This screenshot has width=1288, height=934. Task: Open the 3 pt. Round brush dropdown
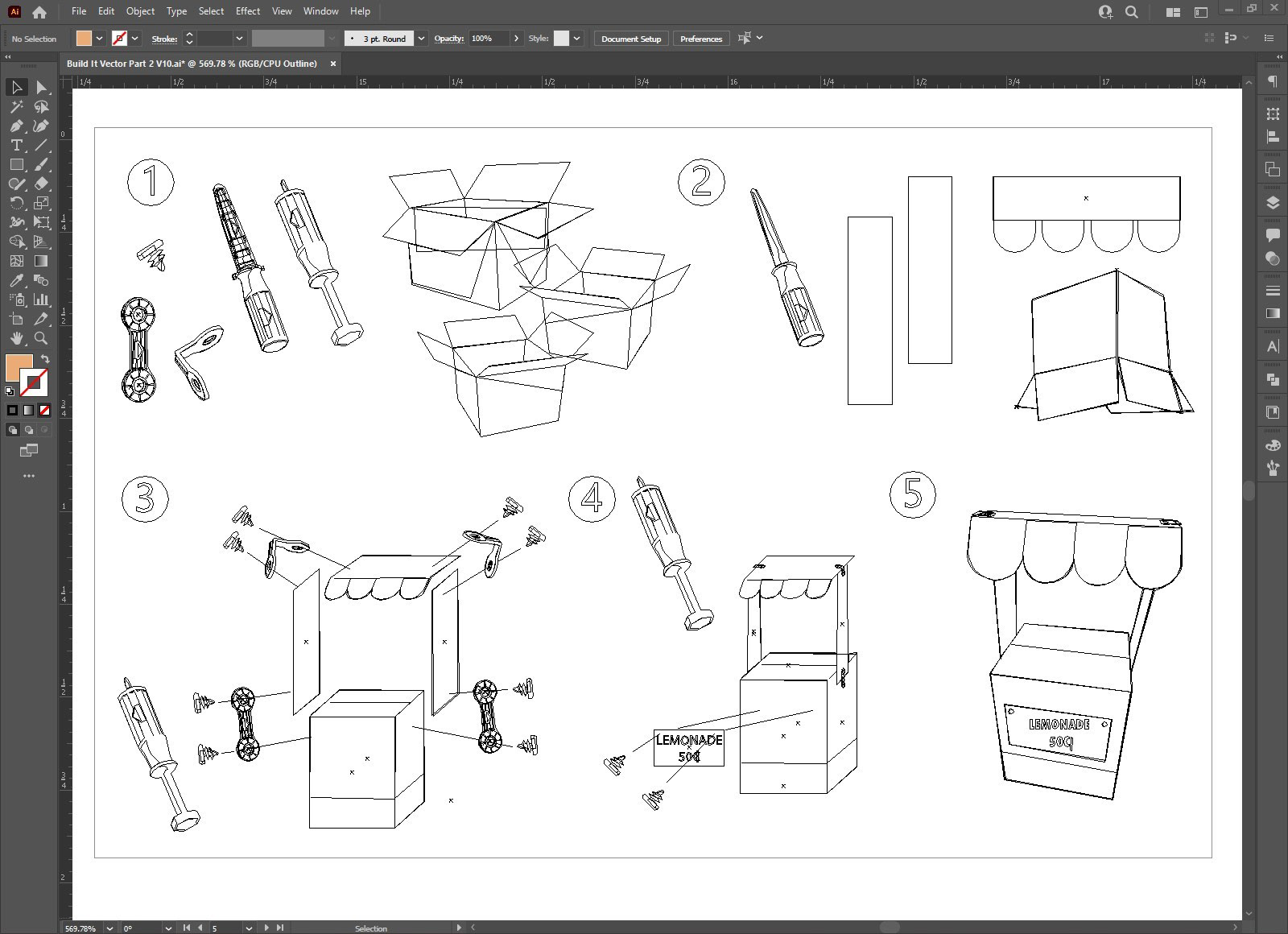click(421, 39)
